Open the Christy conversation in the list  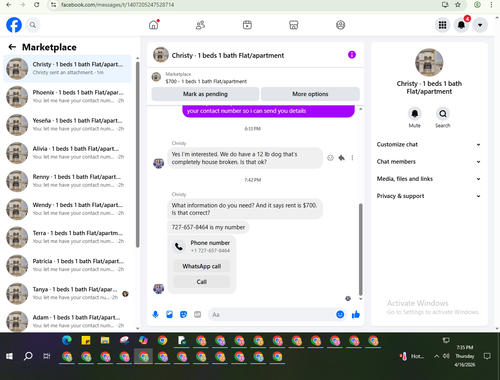point(67,68)
